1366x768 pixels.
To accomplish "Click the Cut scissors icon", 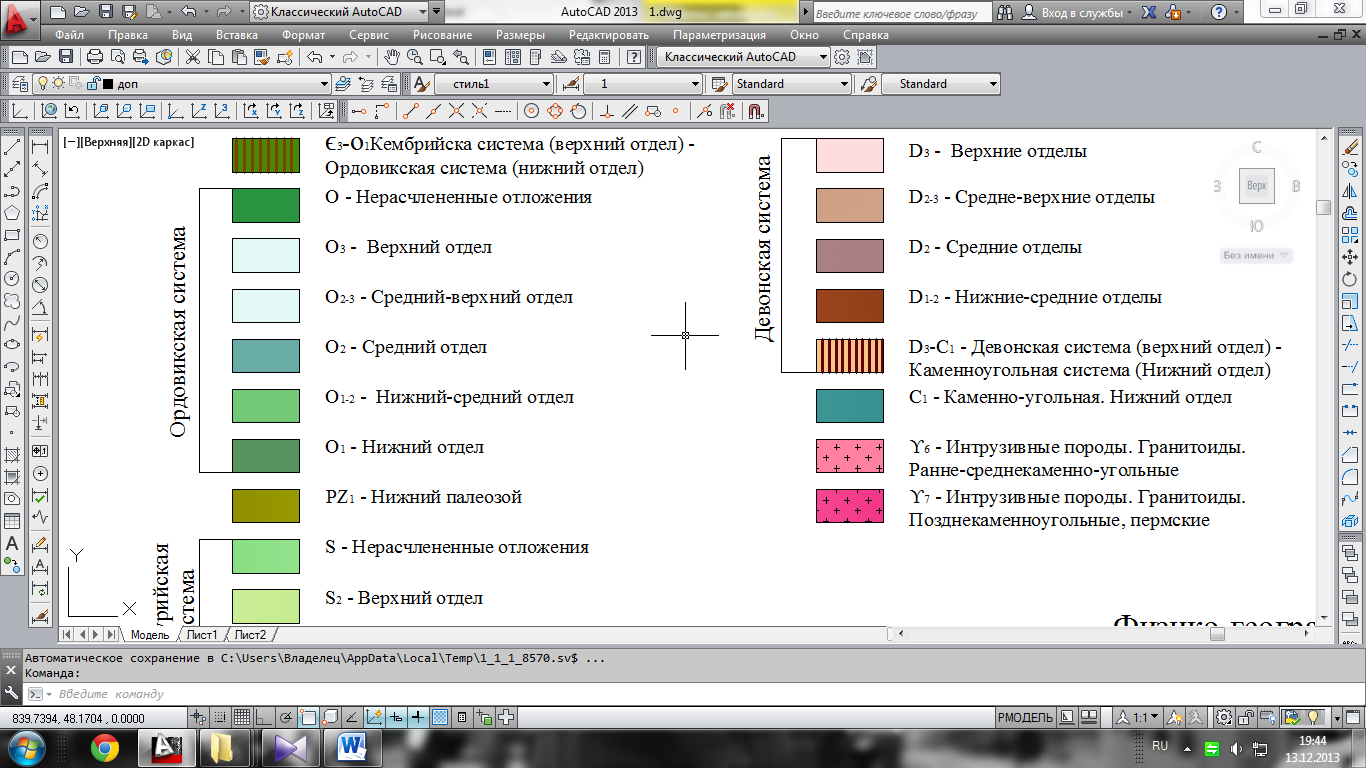I will 192,57.
